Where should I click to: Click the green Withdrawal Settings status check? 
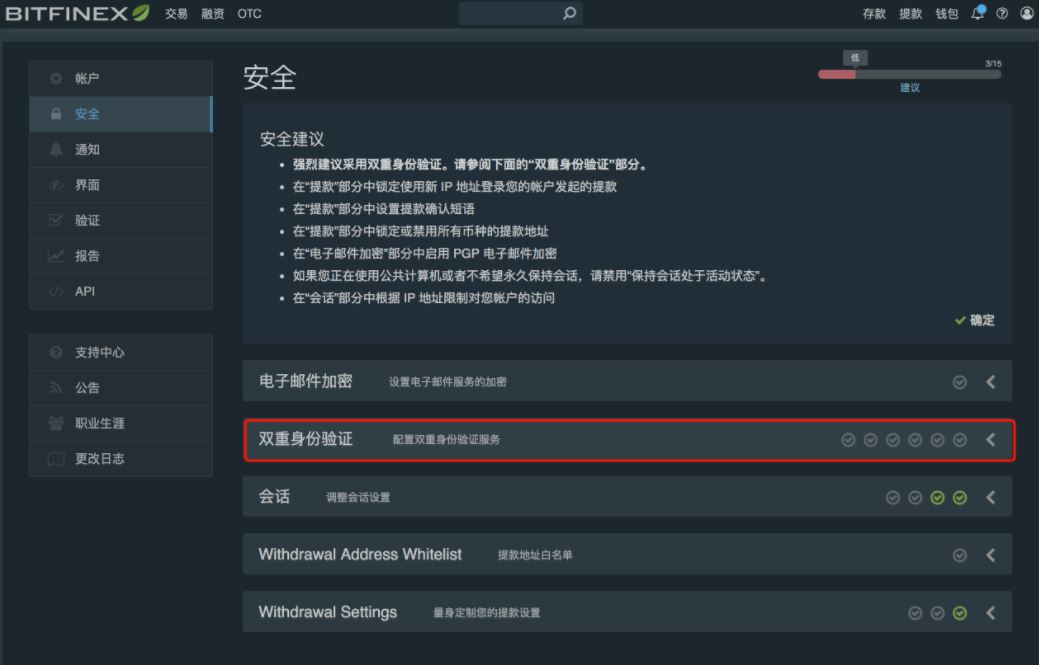959,613
